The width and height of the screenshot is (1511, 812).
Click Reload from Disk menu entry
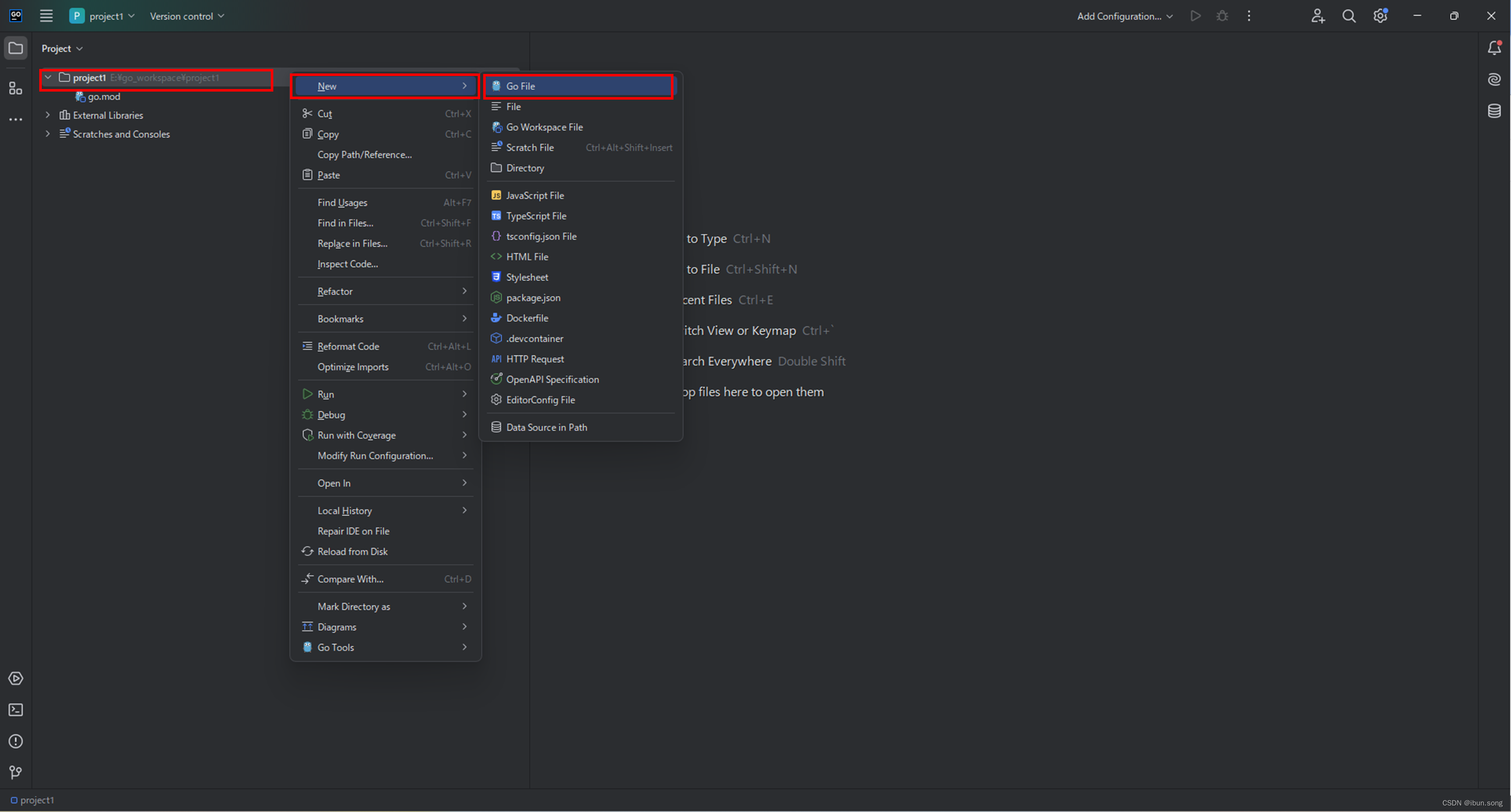click(x=352, y=551)
